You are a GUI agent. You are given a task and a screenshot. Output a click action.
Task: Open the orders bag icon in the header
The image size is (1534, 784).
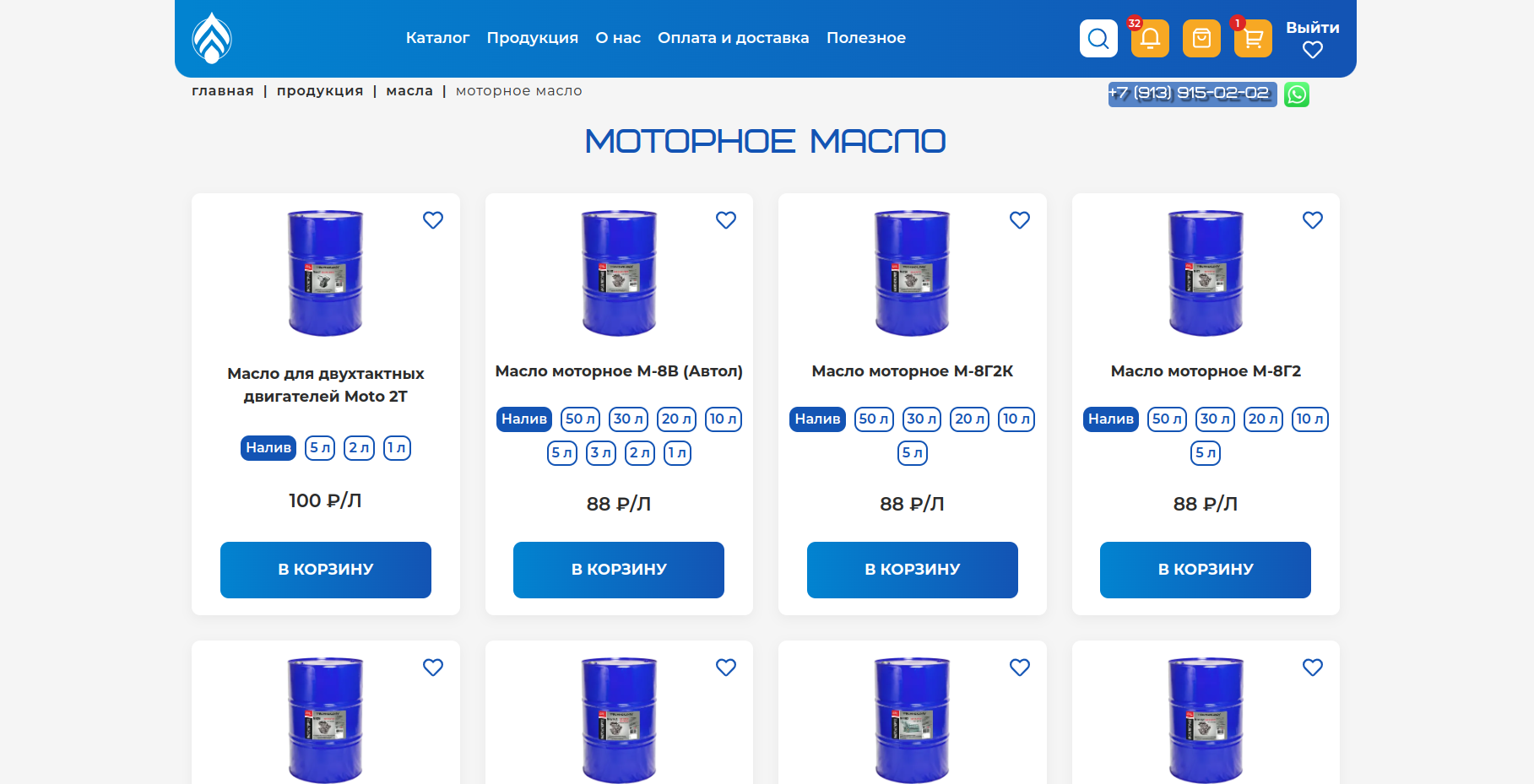(x=1201, y=38)
